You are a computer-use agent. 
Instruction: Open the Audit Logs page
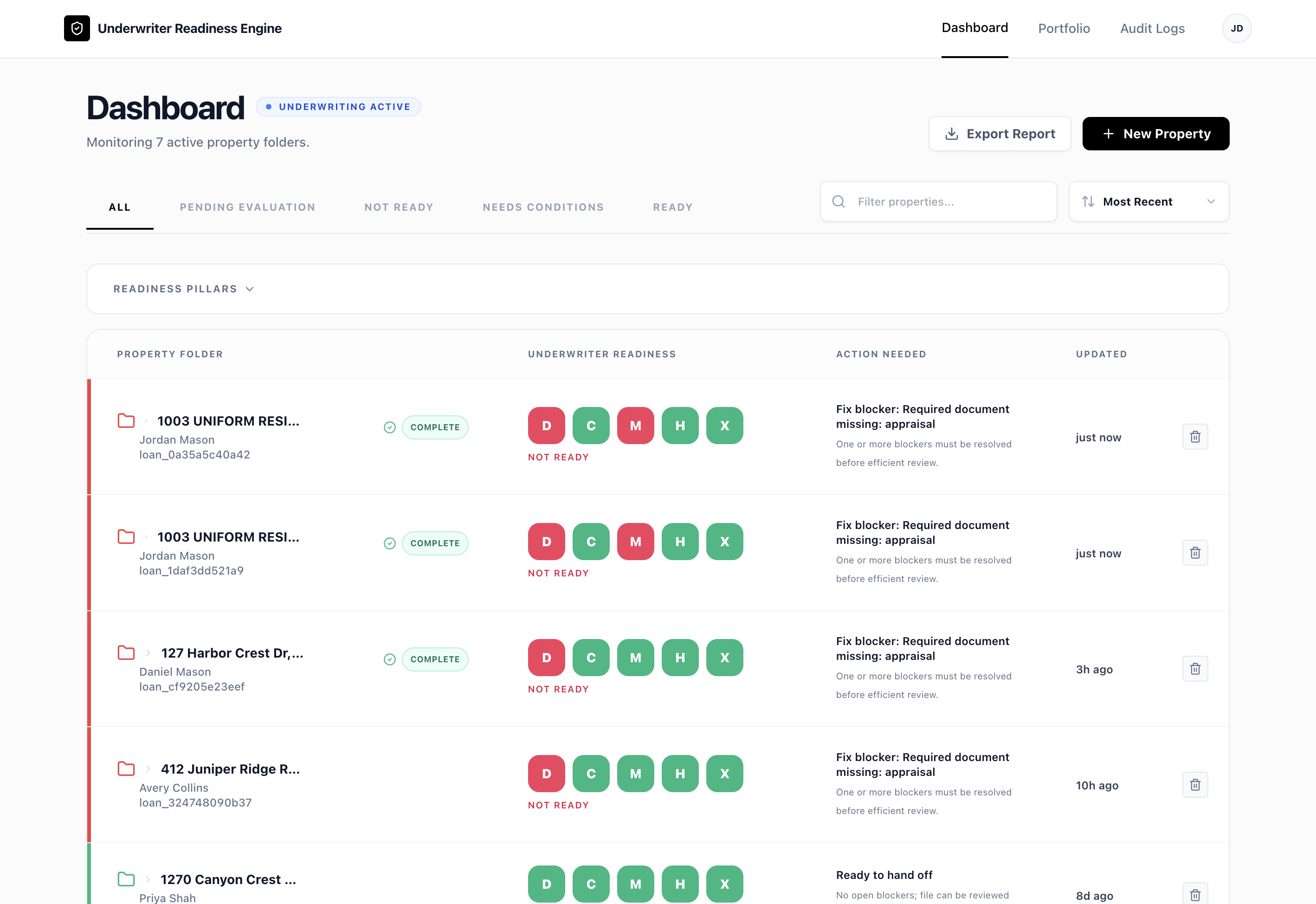point(1152,28)
